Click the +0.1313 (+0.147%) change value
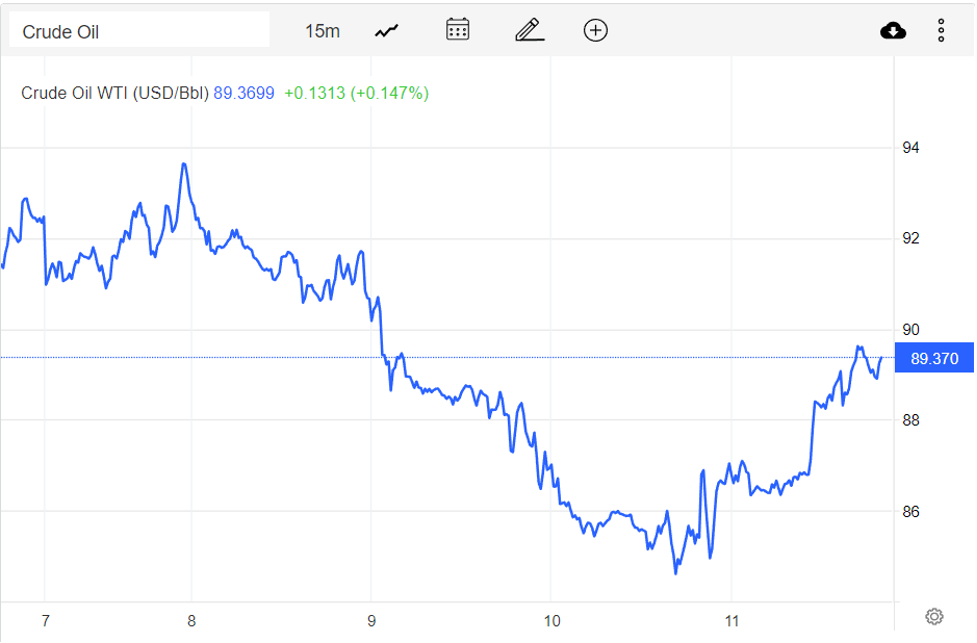Screen dimensions: 977x643 356,93
